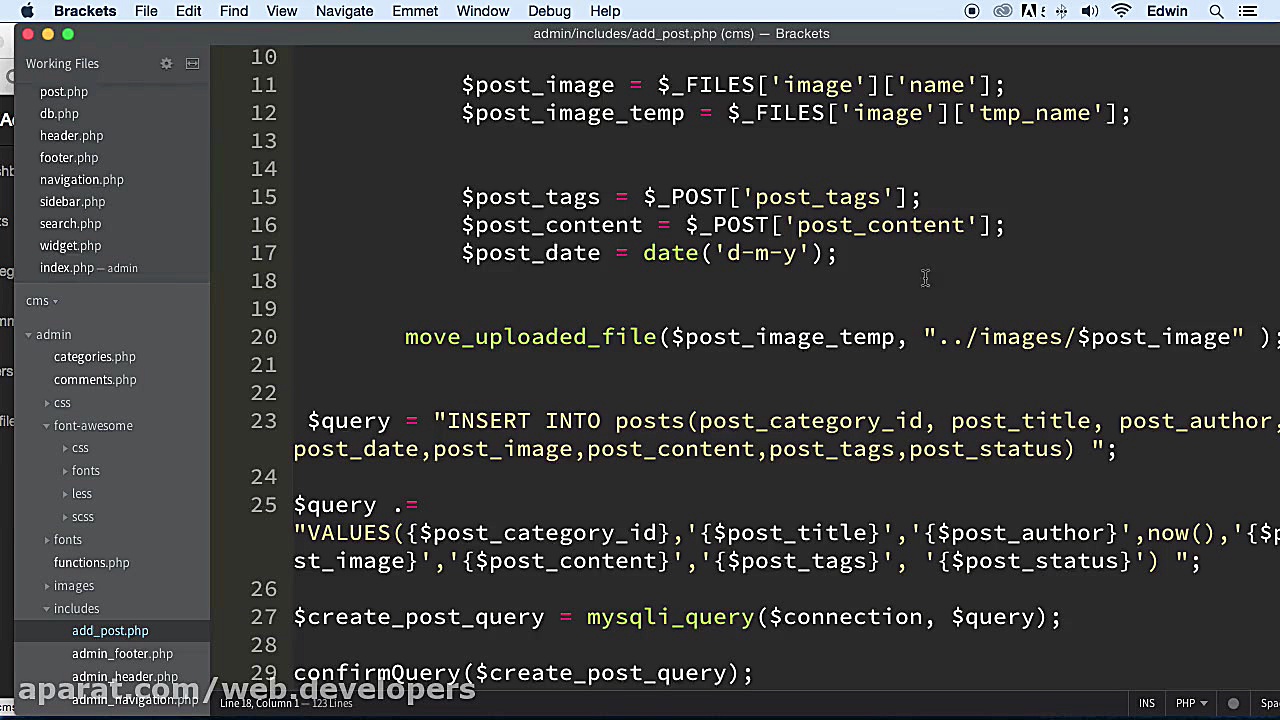Open the Window menu

click(x=483, y=11)
